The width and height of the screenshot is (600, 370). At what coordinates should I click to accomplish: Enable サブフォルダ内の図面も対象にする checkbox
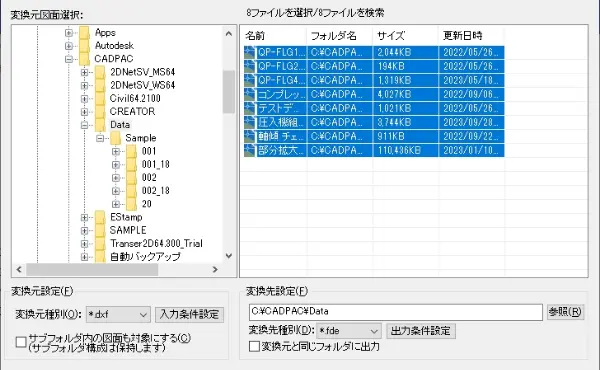[x=21, y=342]
